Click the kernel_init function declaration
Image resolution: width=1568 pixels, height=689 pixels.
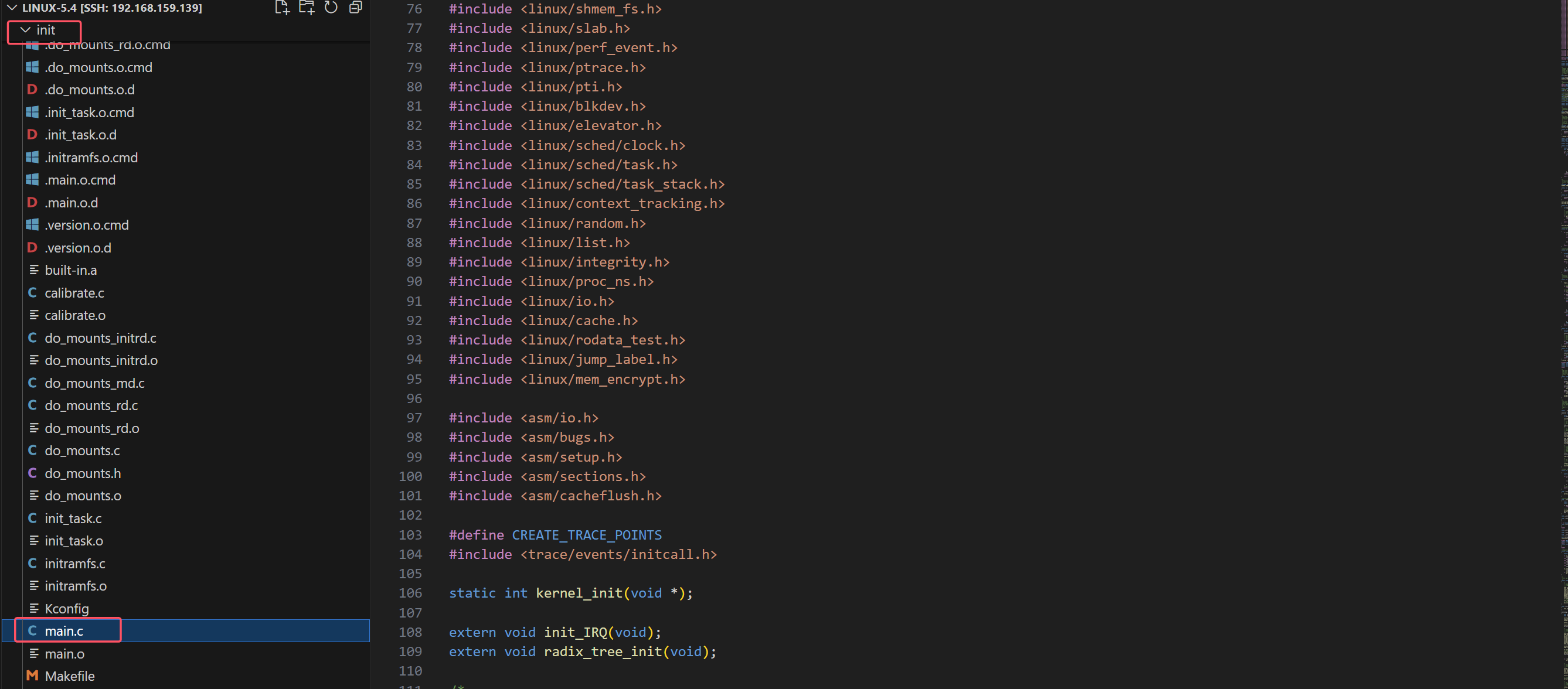pyautogui.click(x=579, y=592)
